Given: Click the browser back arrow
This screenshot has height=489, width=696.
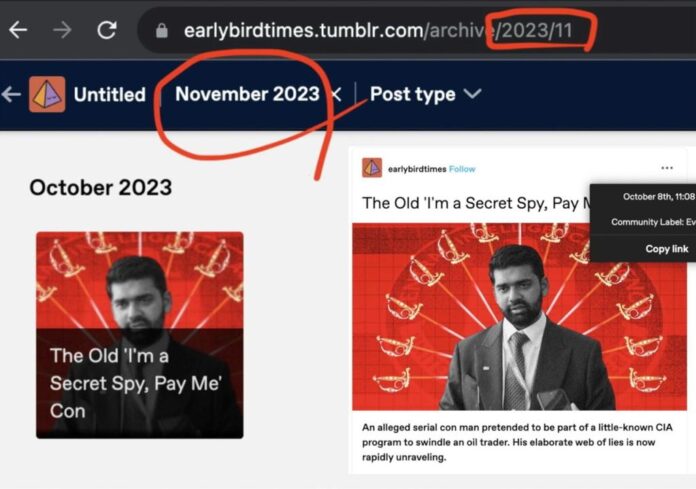Looking at the screenshot, I should [x=18, y=30].
